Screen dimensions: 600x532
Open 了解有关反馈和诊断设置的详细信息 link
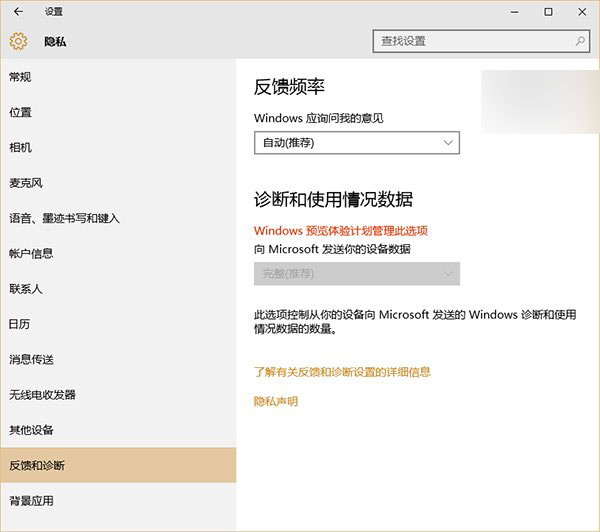(x=342, y=372)
